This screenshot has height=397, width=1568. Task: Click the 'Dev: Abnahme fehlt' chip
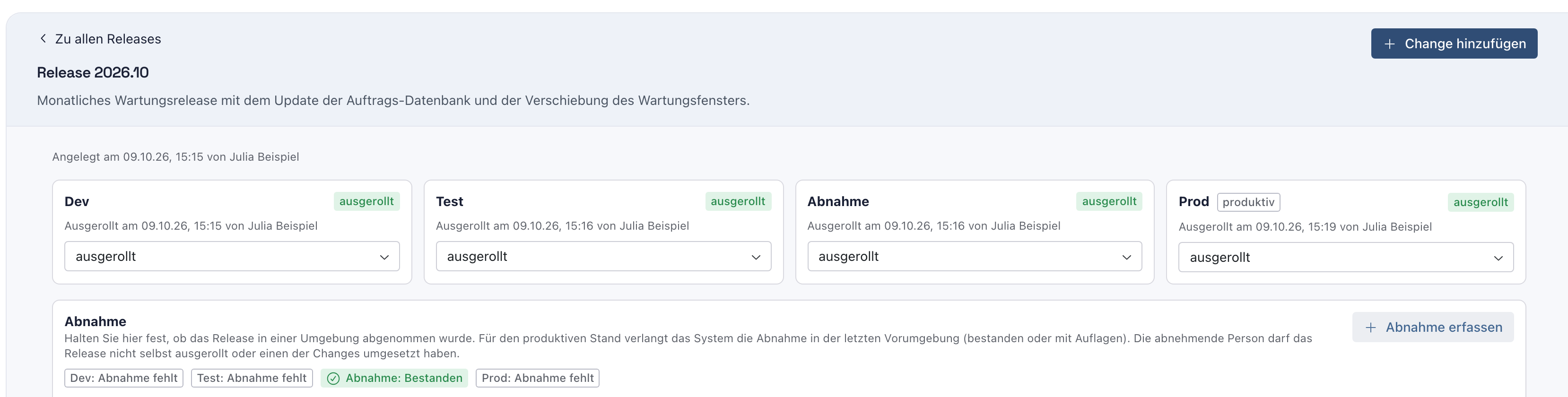pyautogui.click(x=123, y=378)
